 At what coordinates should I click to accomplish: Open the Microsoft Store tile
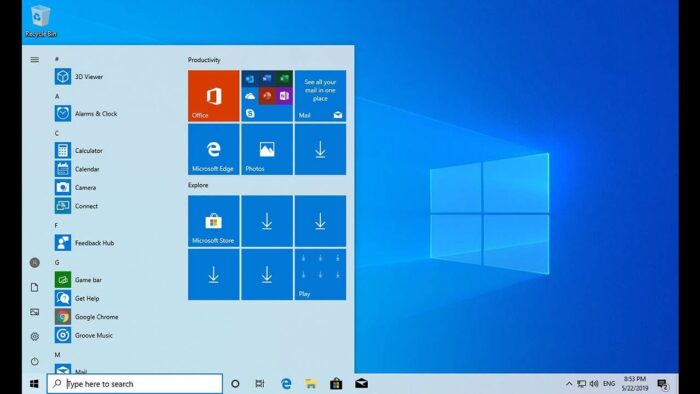pos(213,221)
